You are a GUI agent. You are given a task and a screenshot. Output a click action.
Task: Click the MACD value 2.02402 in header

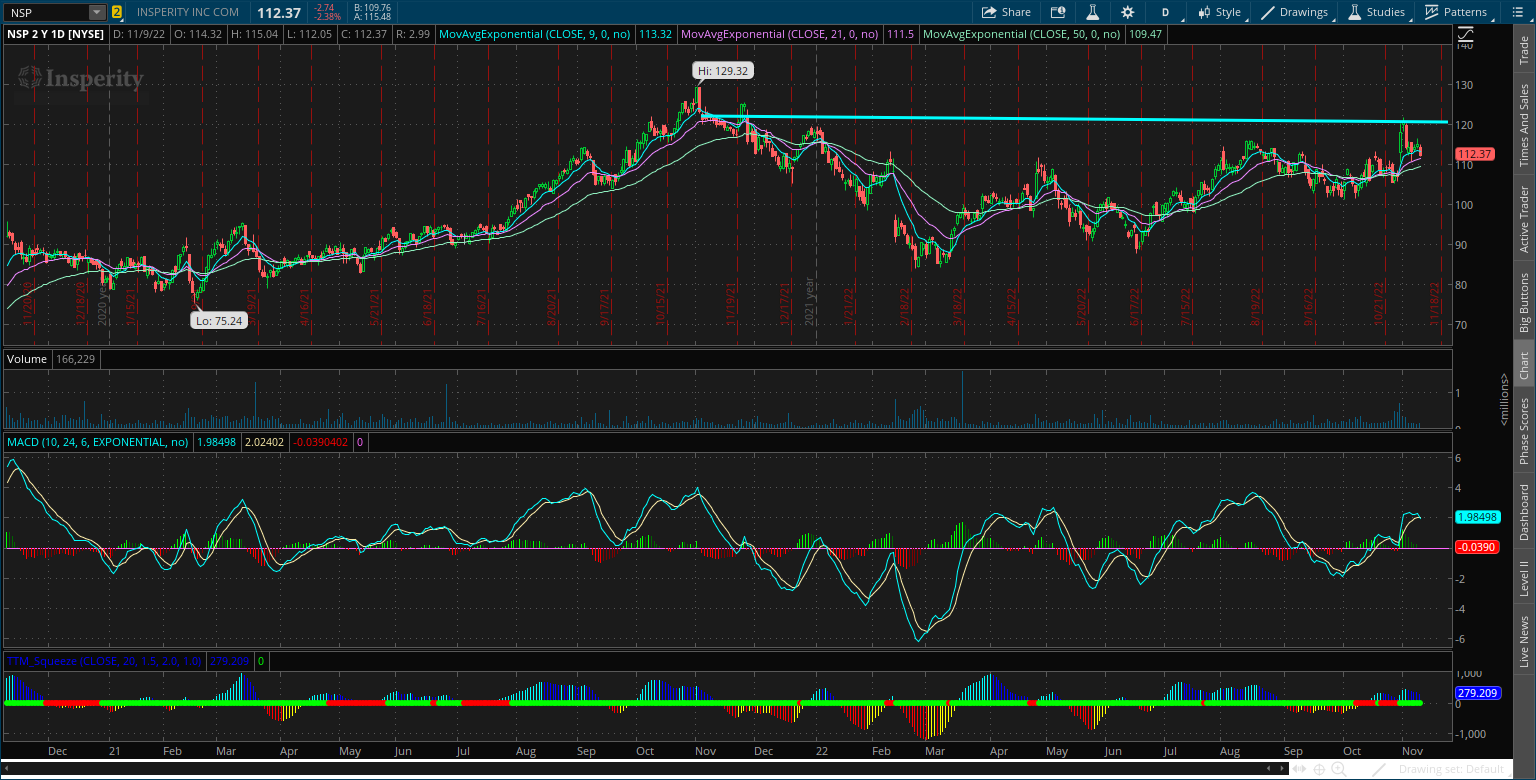[264, 441]
